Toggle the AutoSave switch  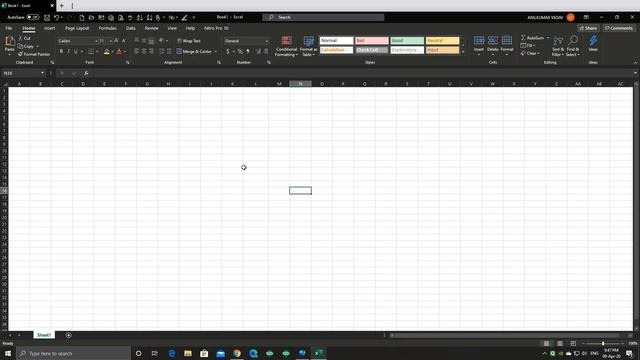point(33,17)
